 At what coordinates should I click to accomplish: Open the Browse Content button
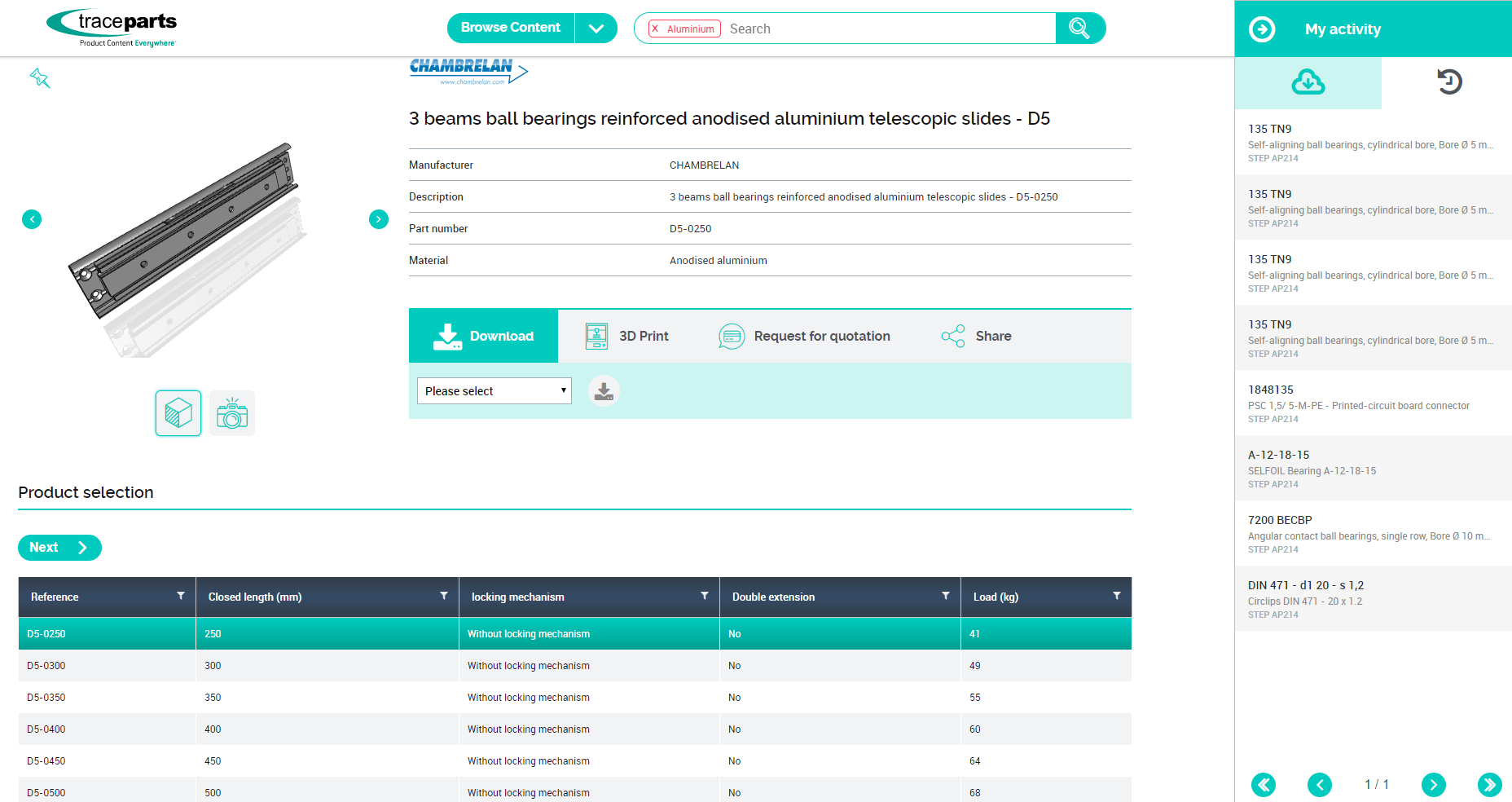click(x=511, y=28)
